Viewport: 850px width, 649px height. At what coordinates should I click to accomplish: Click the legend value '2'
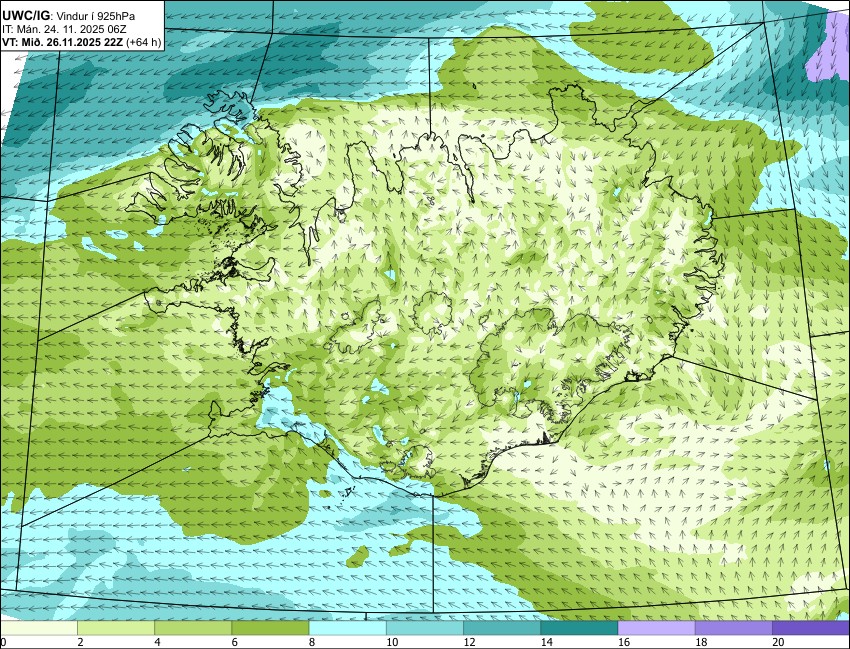80,642
